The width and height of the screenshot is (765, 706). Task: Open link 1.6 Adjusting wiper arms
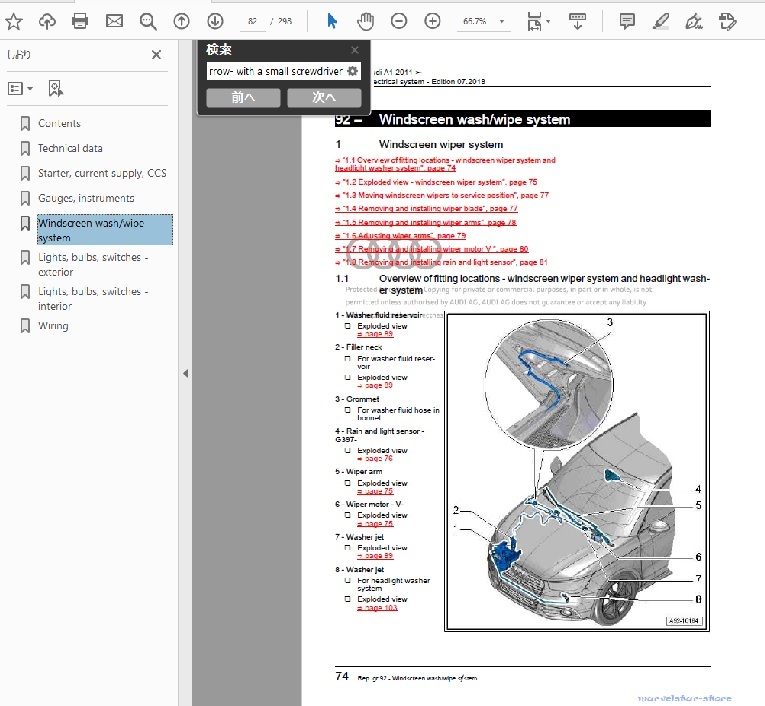[401, 236]
